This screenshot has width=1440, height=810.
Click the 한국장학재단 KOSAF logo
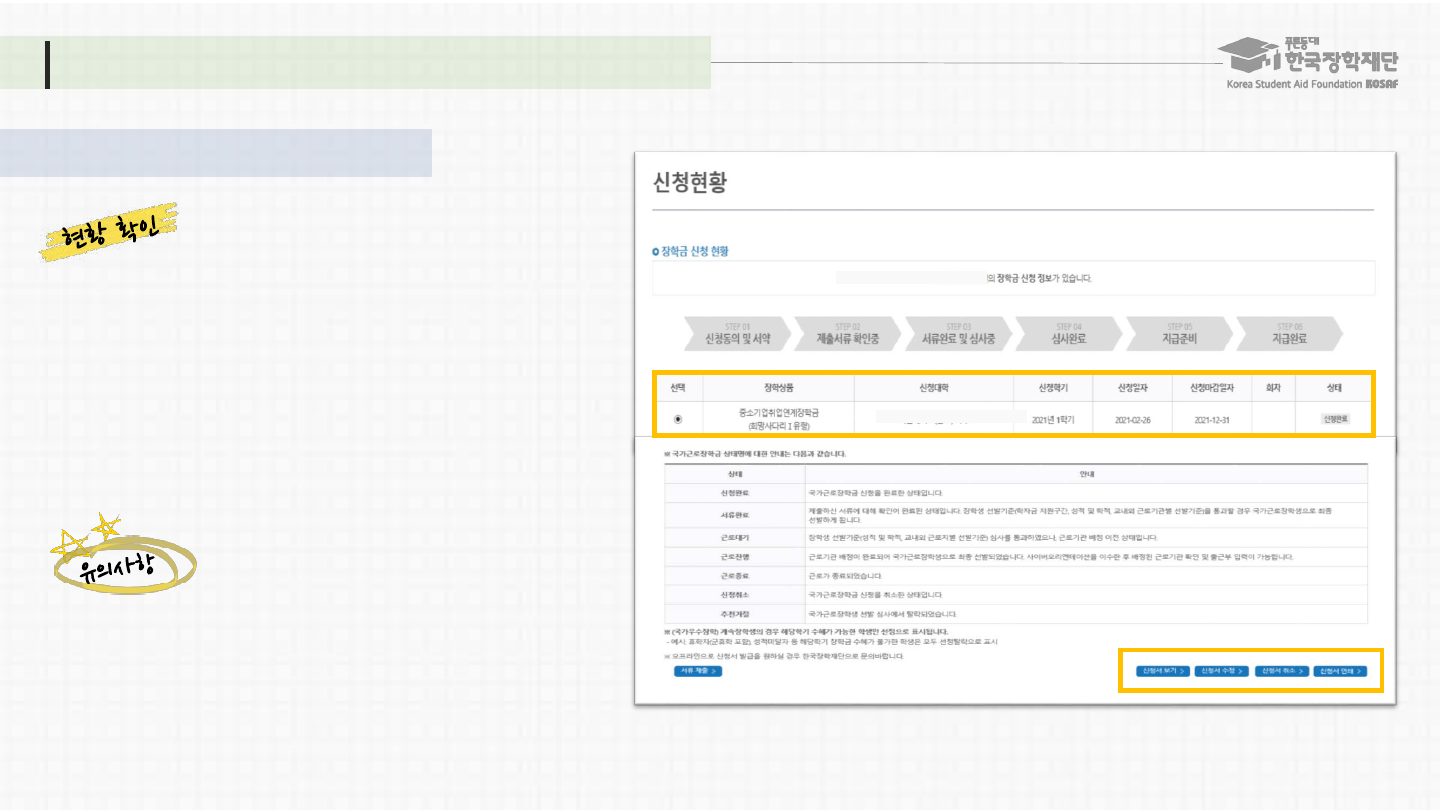coord(1312,63)
